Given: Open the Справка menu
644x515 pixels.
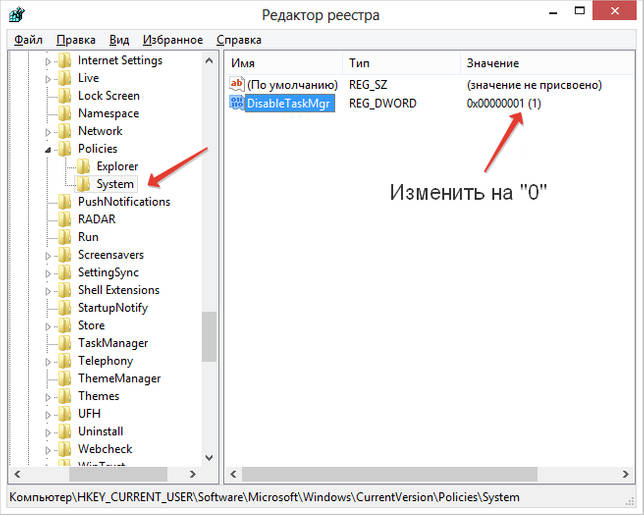Looking at the screenshot, I should pyautogui.click(x=239, y=40).
